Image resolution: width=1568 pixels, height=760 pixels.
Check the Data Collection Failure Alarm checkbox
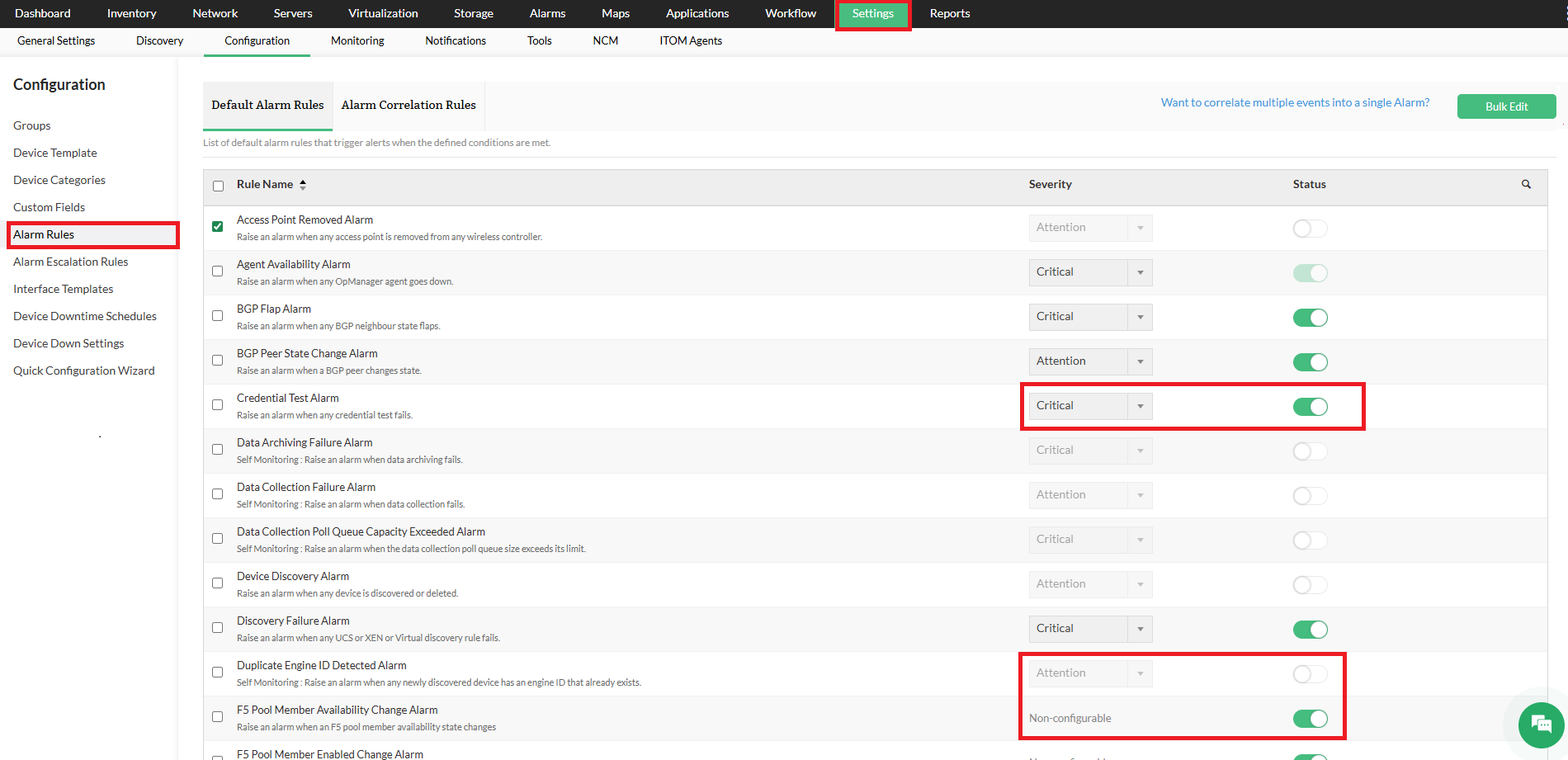pos(217,493)
